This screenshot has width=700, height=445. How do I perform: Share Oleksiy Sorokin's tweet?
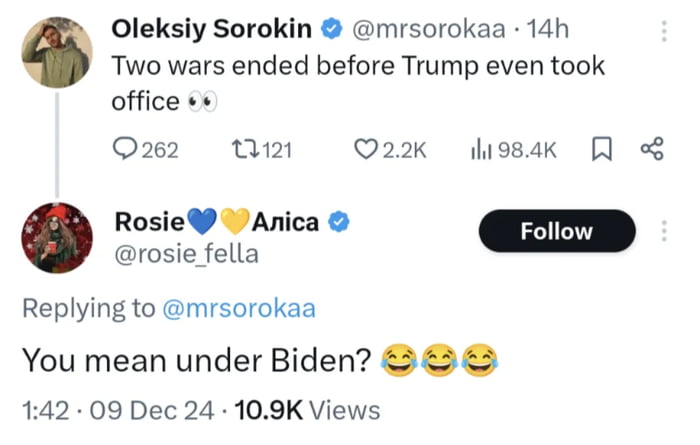point(652,149)
